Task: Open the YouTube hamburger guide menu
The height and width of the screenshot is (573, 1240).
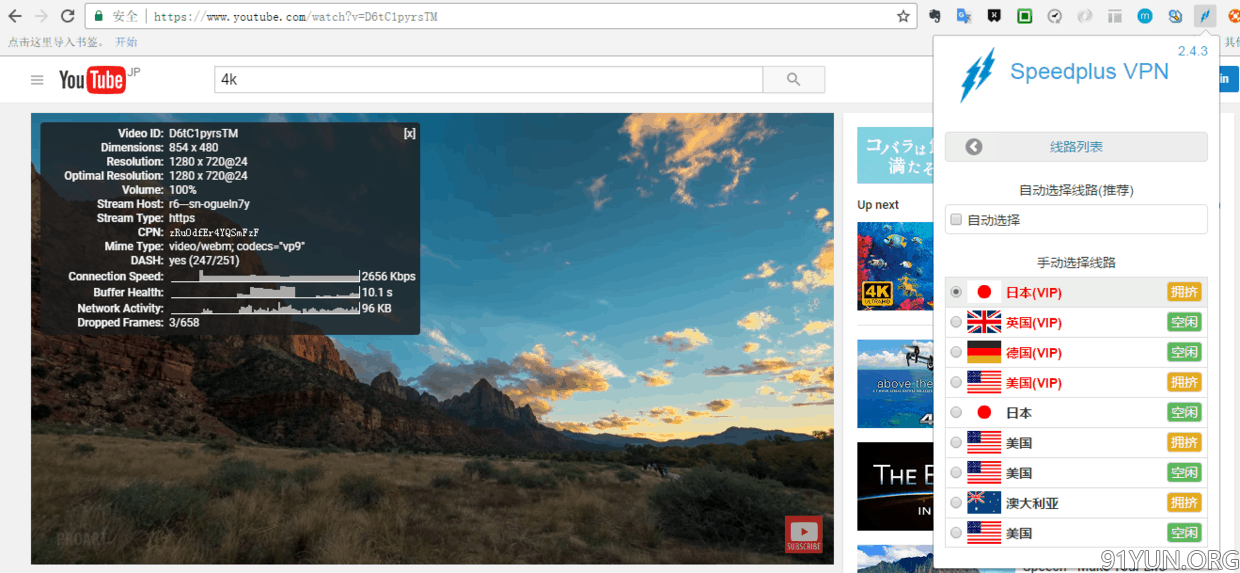Action: pos(37,80)
